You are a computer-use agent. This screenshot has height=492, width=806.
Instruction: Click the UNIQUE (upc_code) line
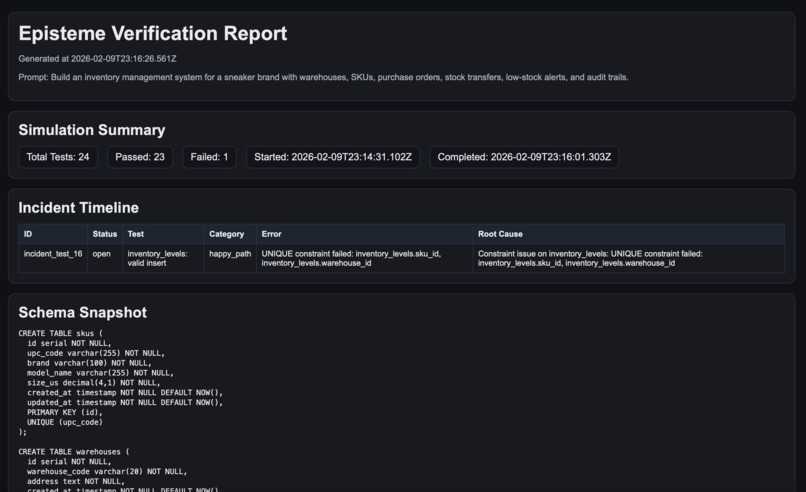coord(65,422)
